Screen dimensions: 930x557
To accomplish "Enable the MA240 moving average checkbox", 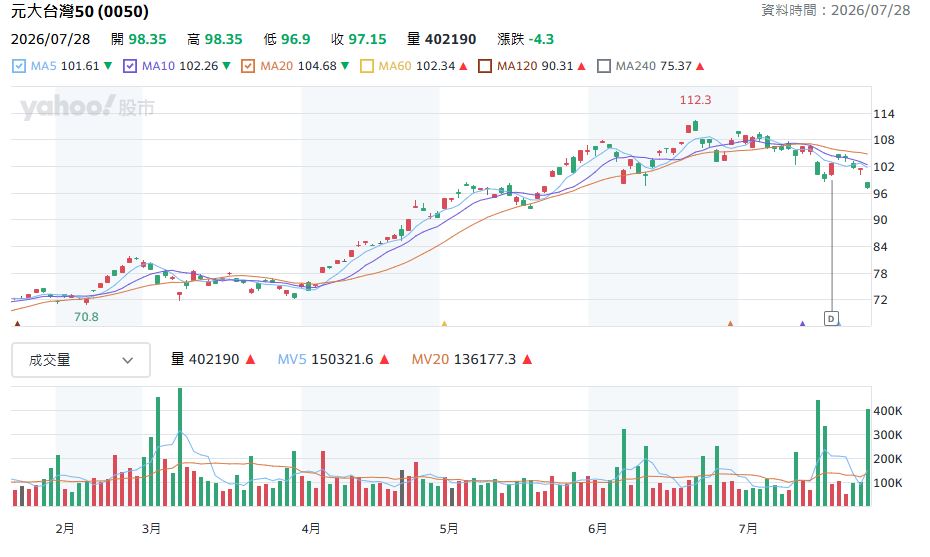I will click(603, 66).
